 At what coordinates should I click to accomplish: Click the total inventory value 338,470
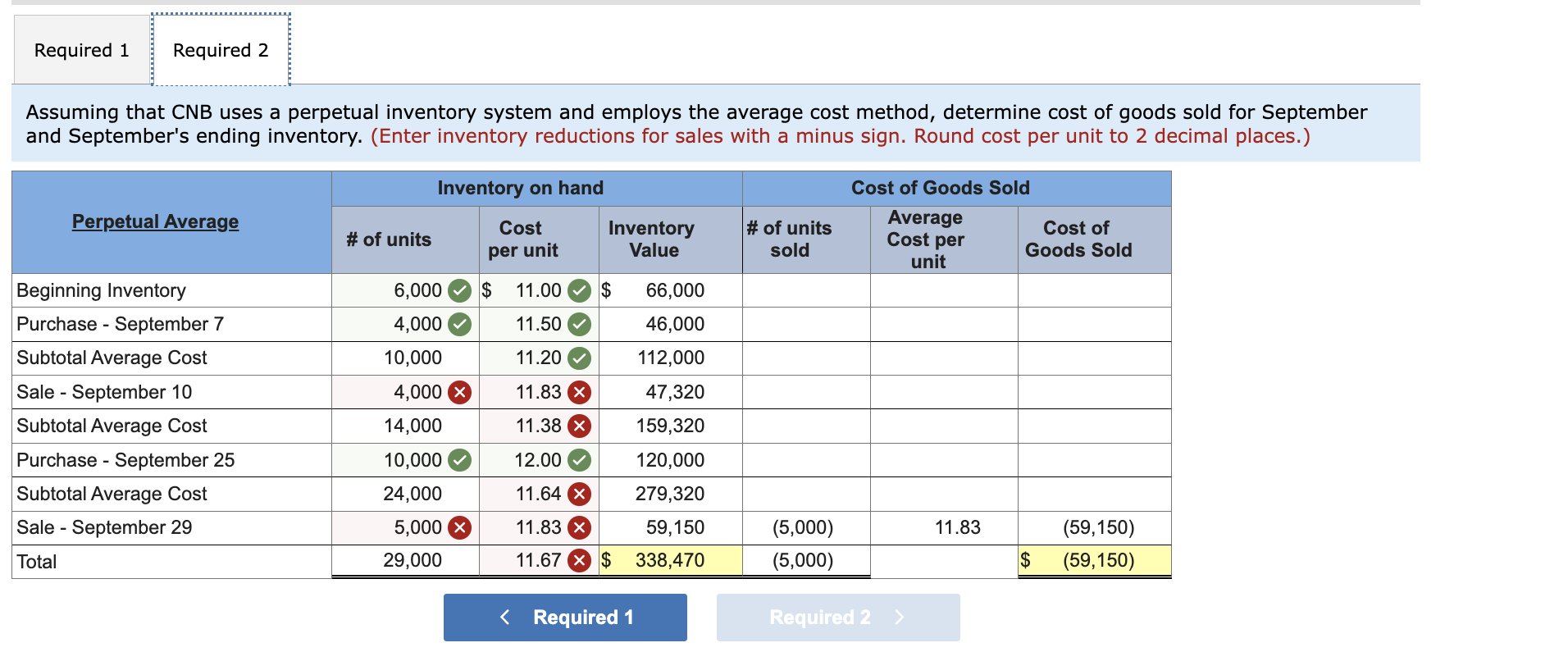pos(671,561)
